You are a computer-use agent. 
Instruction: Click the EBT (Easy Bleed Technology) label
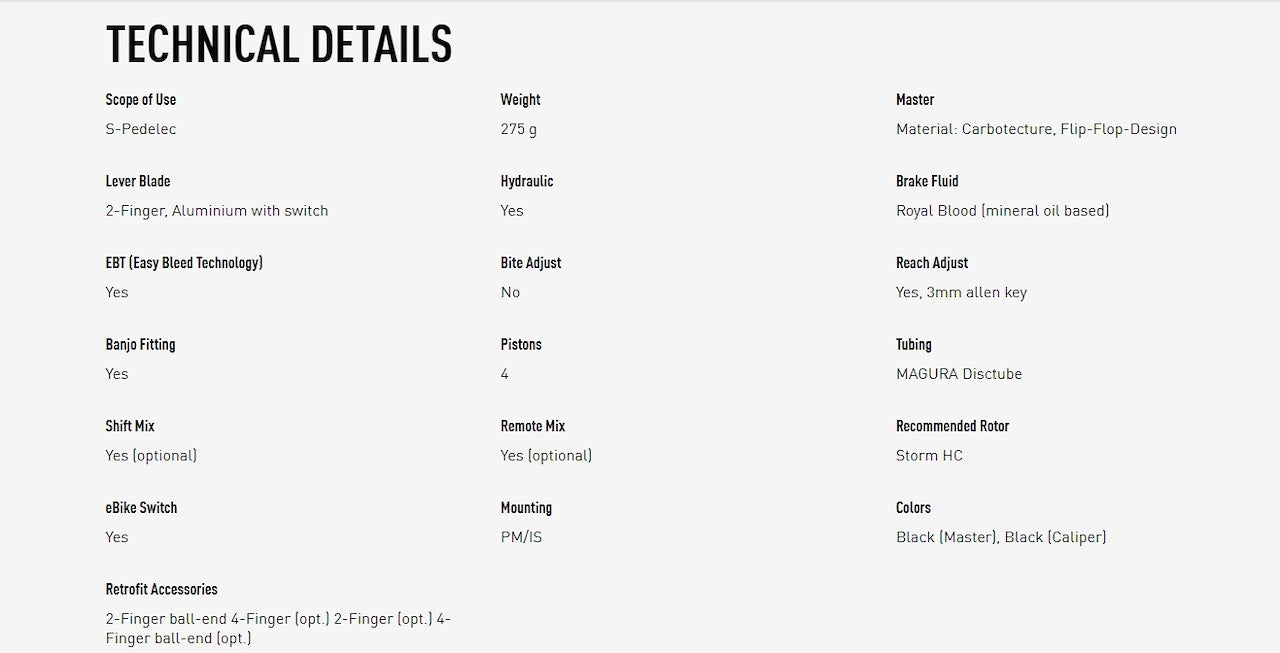point(184,263)
